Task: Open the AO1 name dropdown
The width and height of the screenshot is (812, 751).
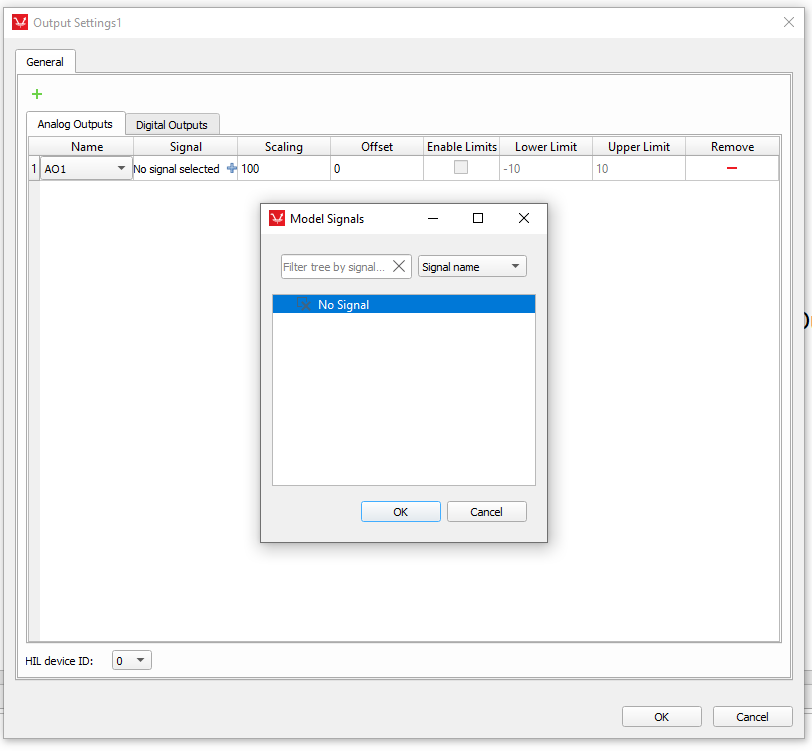Action: 121,169
